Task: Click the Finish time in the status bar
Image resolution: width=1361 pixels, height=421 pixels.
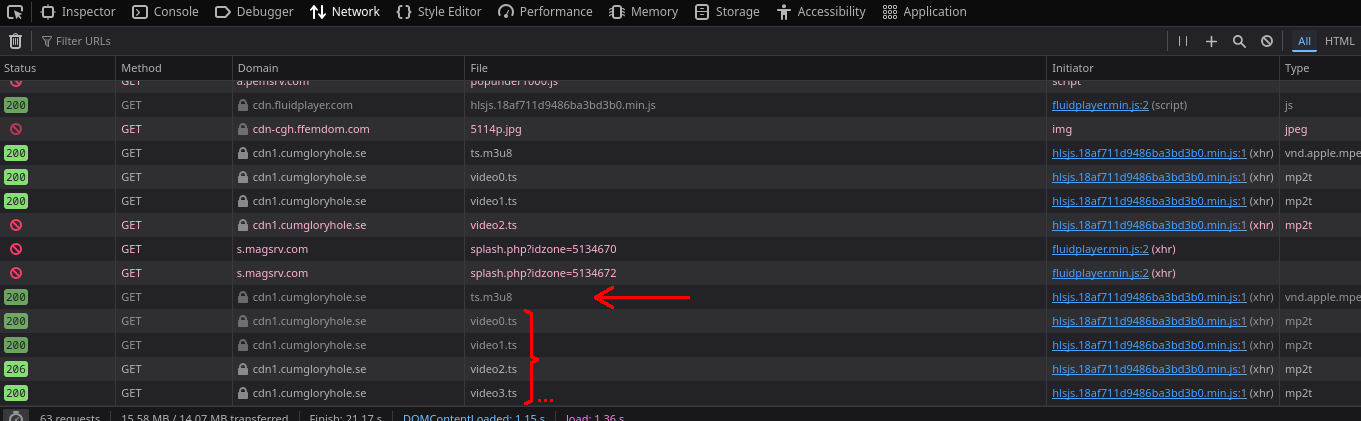Action: pyautogui.click(x=345, y=417)
